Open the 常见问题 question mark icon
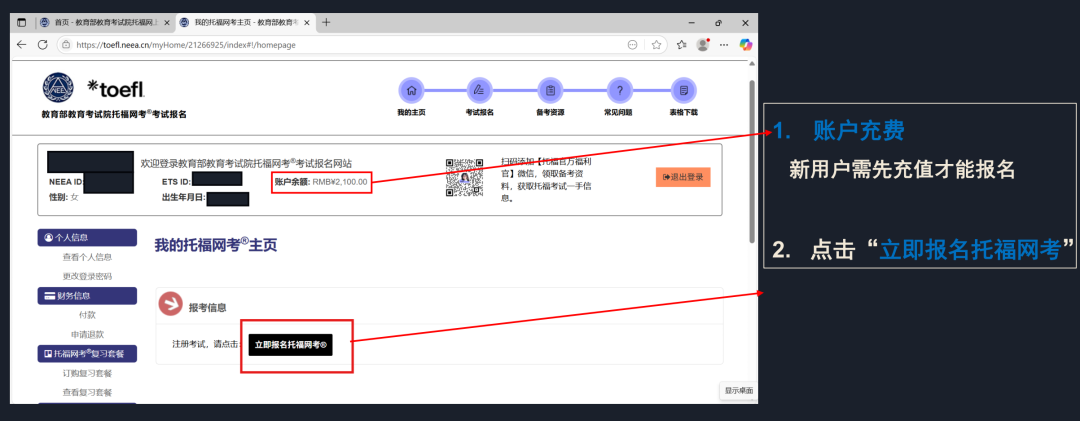 click(619, 90)
